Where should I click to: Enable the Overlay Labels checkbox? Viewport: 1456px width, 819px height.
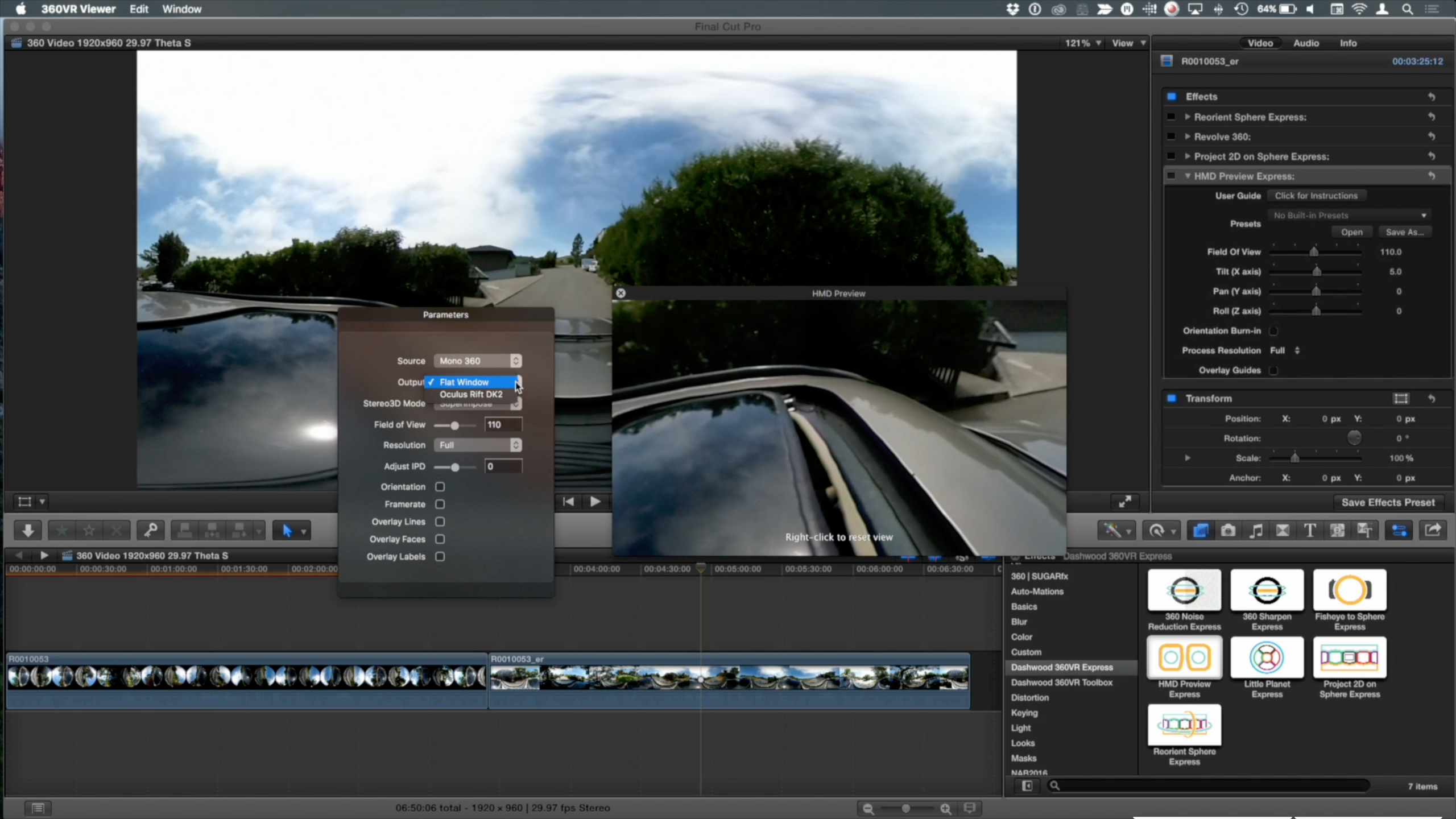(440, 556)
